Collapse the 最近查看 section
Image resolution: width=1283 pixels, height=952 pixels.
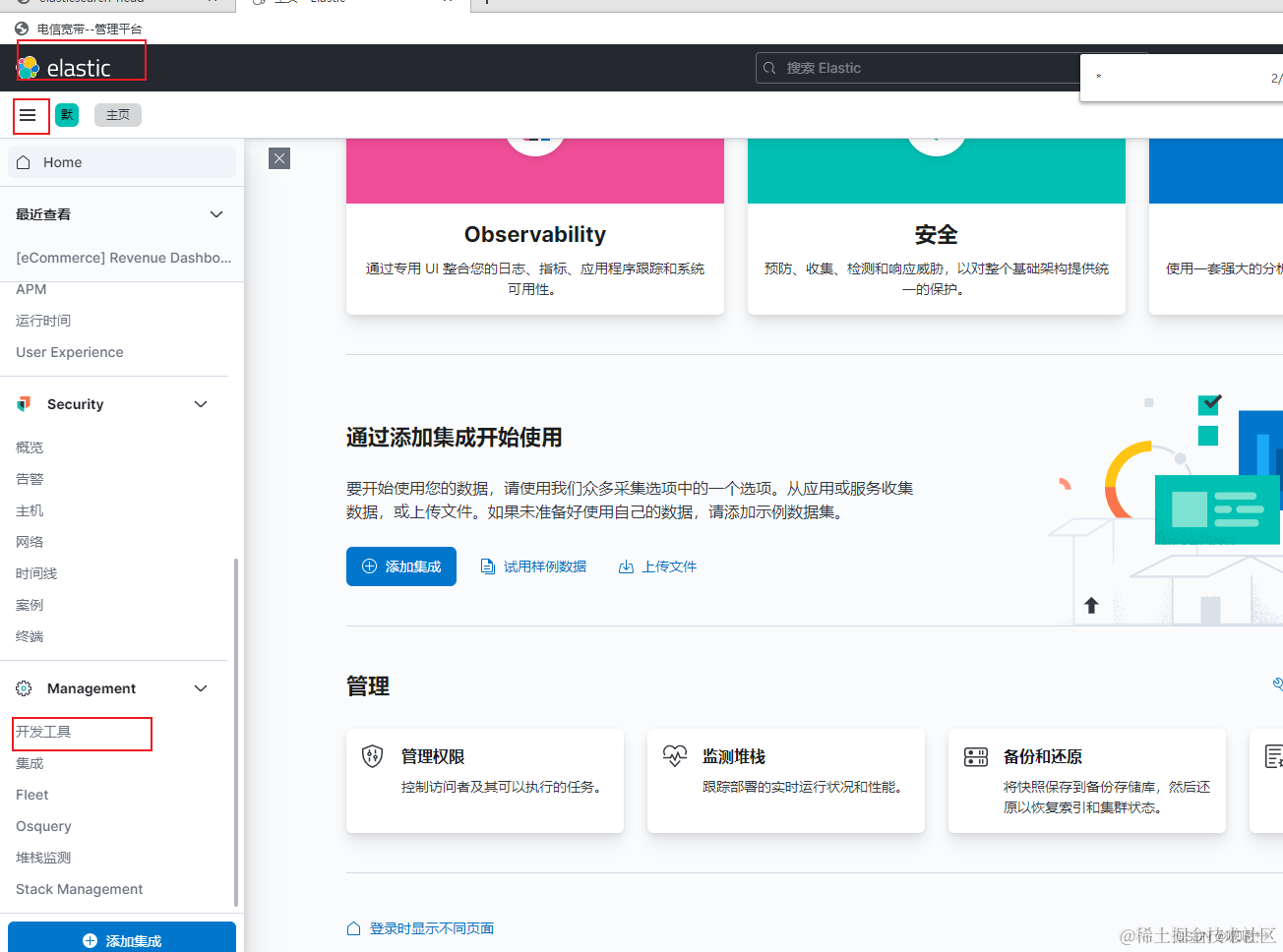point(216,213)
